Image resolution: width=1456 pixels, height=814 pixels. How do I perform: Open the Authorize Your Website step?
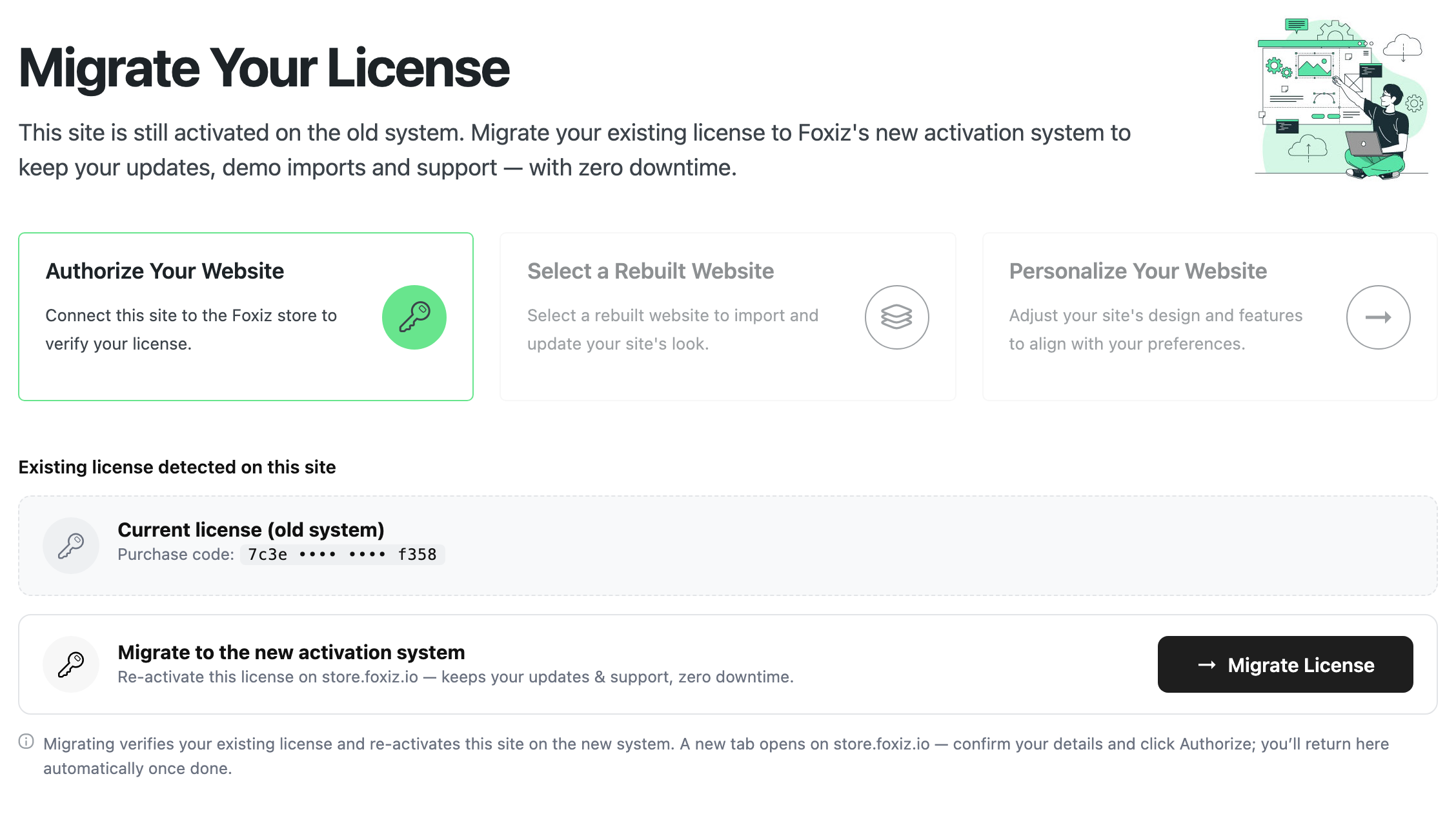coord(246,317)
